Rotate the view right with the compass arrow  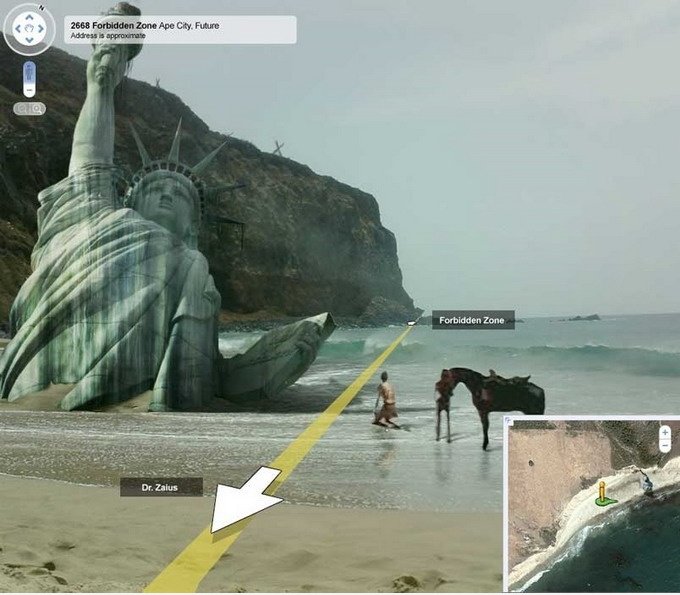coord(41,29)
